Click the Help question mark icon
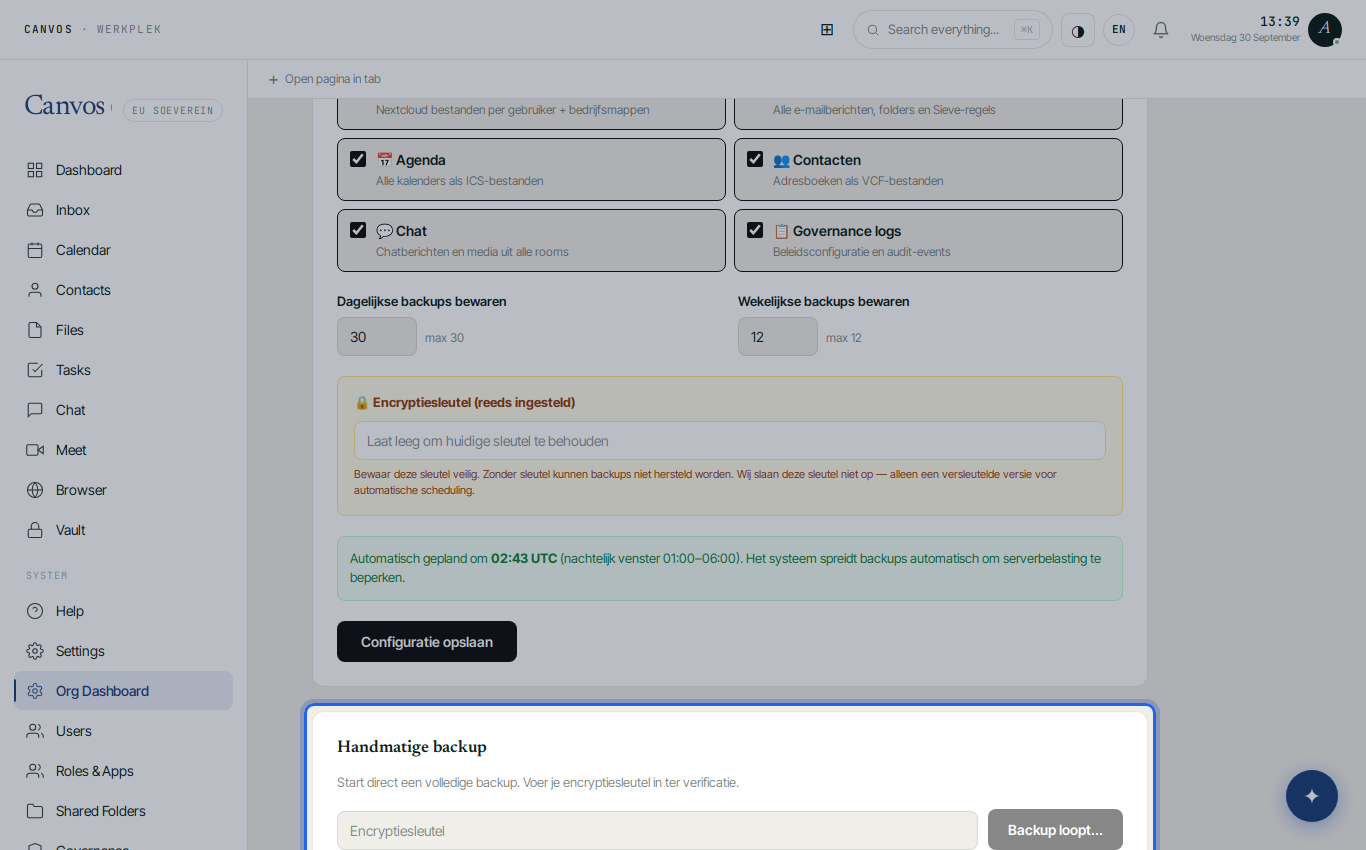This screenshot has height=850, width=1366. 35,611
